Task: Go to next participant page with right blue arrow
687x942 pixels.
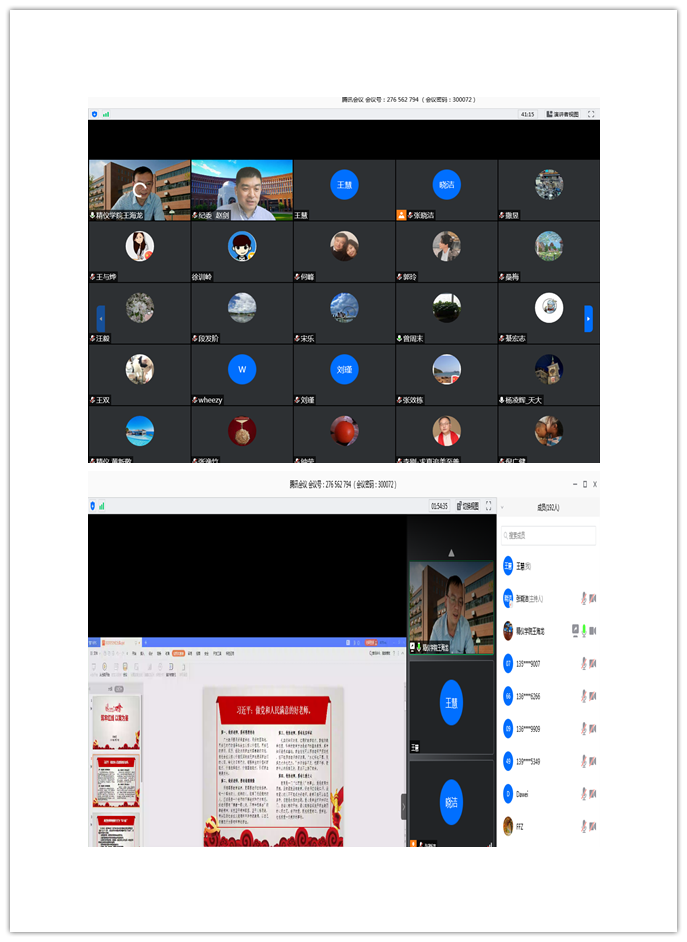Action: coord(589,318)
